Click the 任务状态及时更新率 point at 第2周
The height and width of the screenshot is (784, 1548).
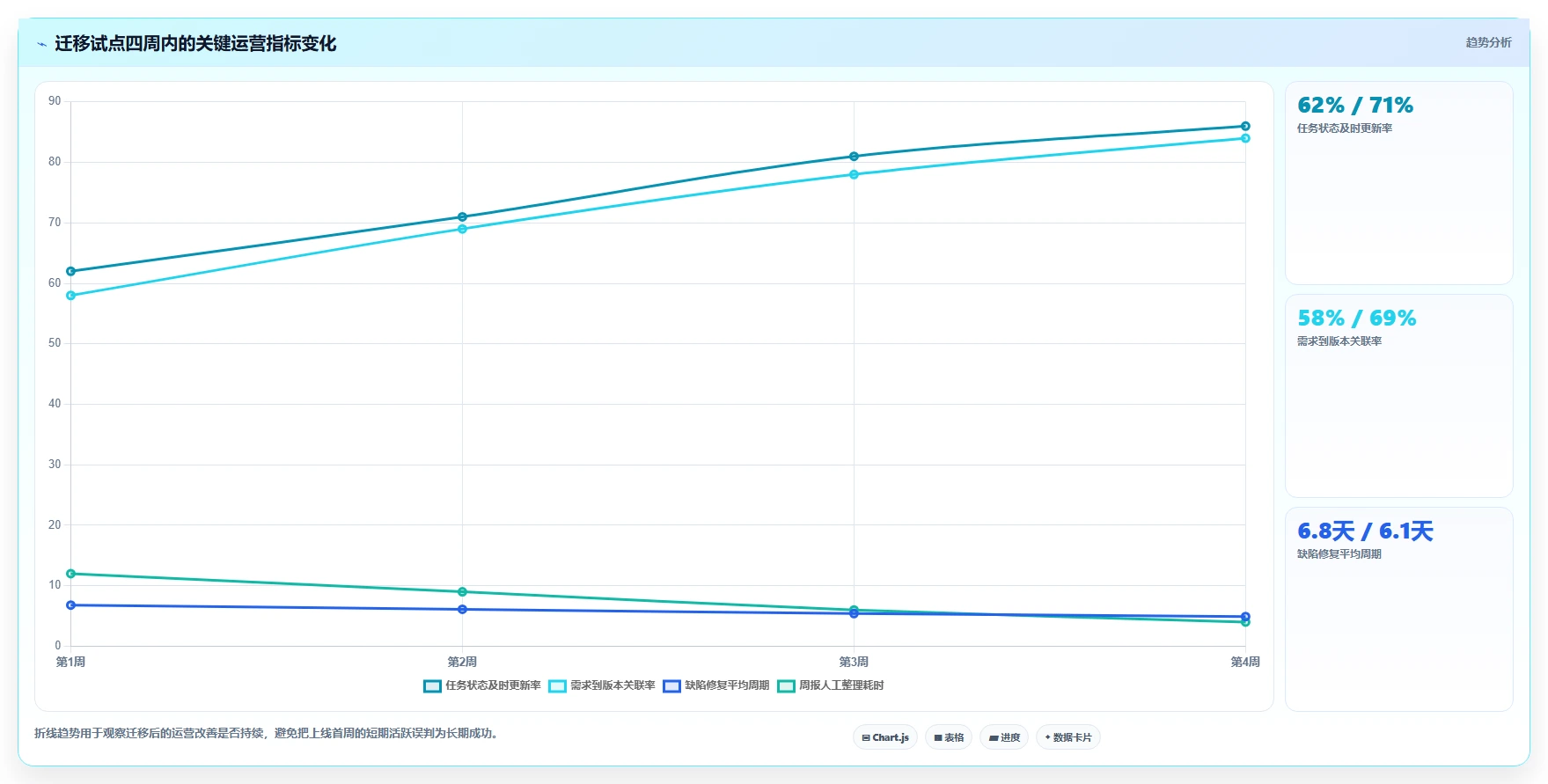click(462, 216)
